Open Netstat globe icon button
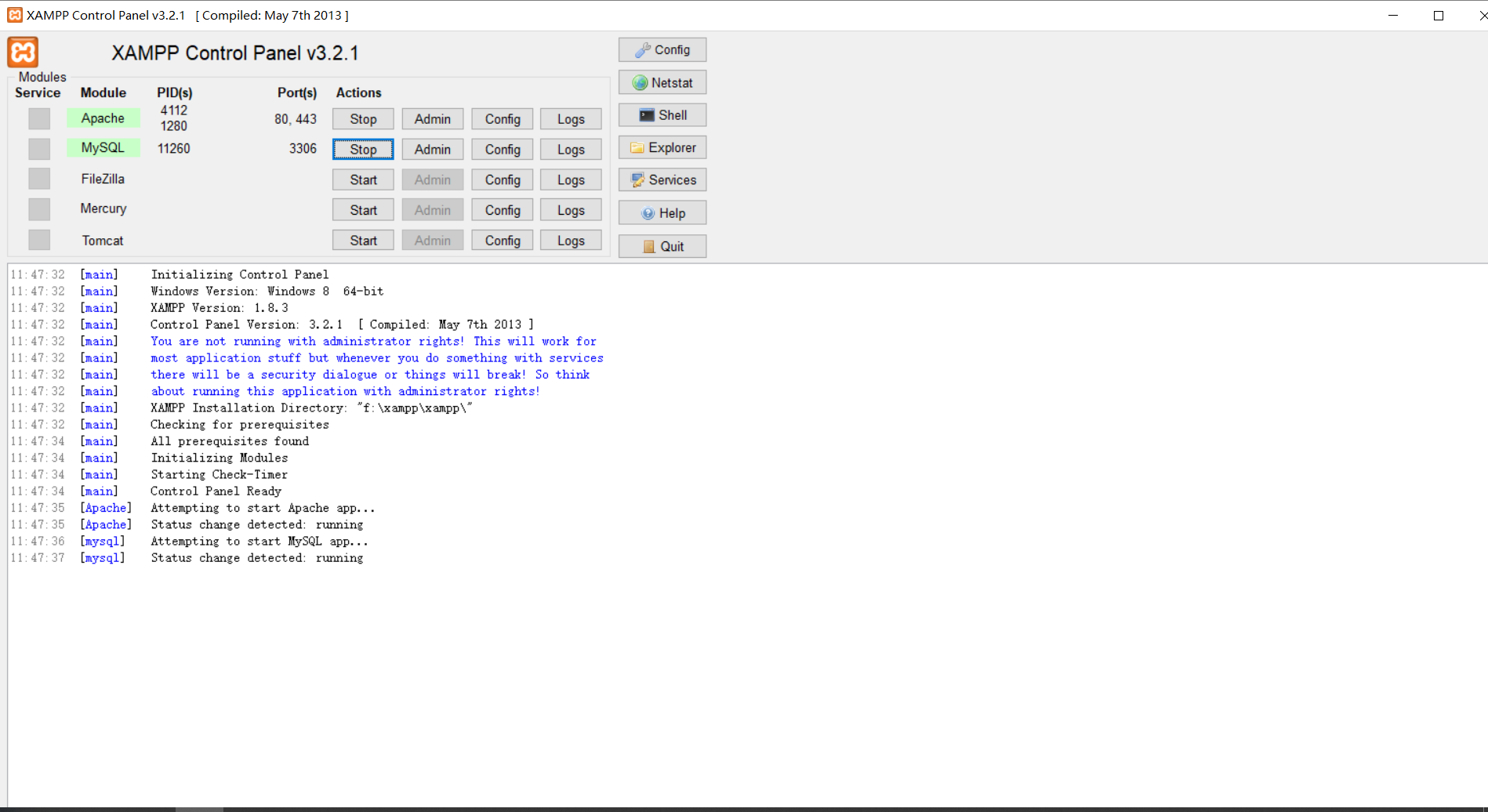 [x=662, y=82]
